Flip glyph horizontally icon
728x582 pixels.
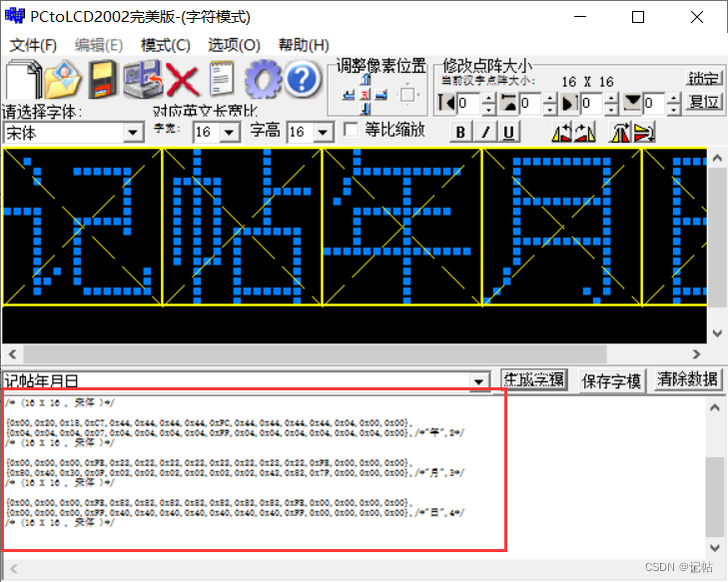pos(620,133)
